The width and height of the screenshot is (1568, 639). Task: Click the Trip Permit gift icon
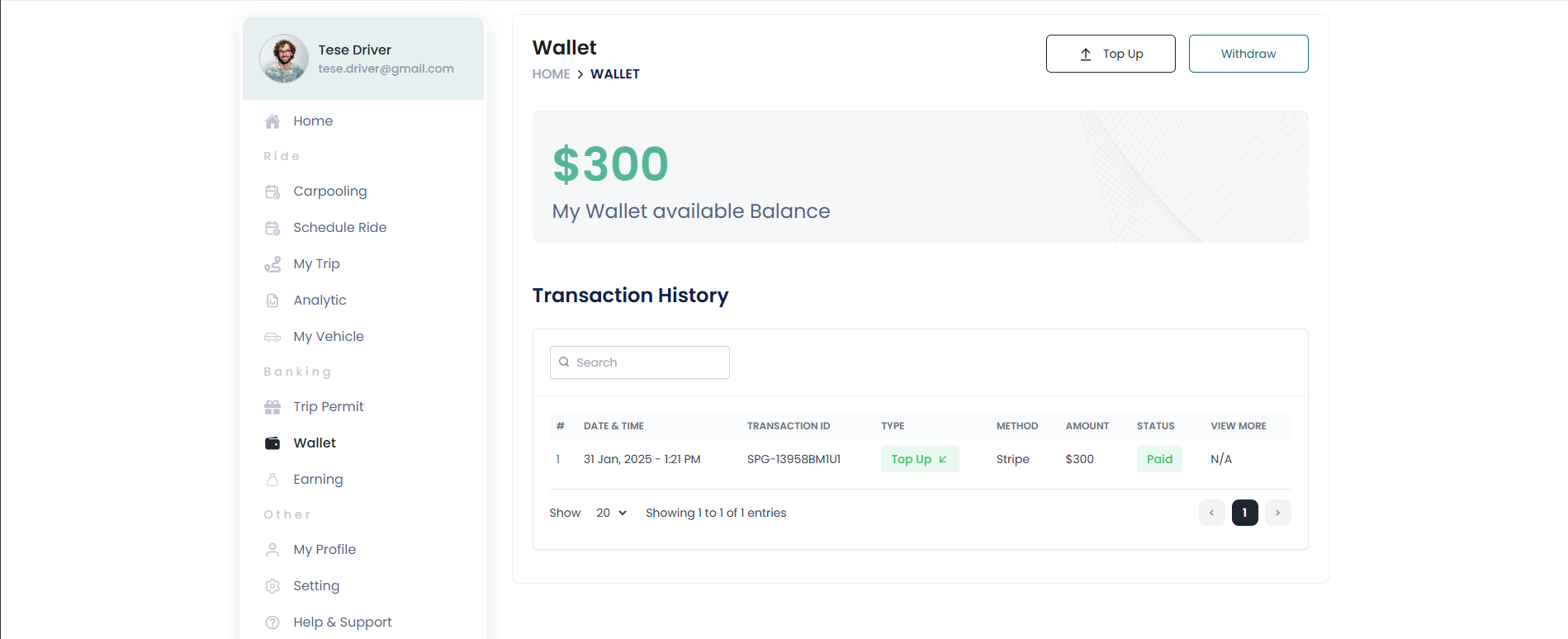pos(272,407)
